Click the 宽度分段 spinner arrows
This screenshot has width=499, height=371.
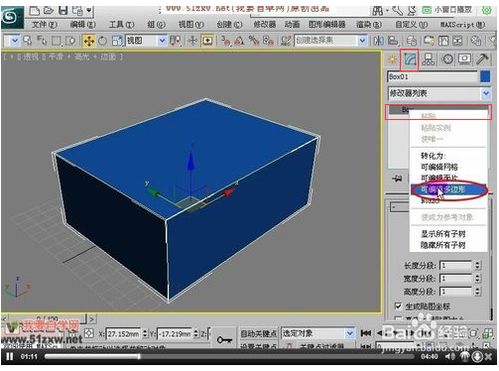coord(477,278)
